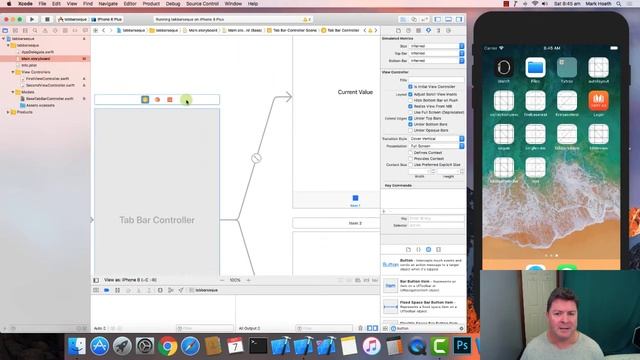
Task: Open the Debug menu
Action: (x=173, y=4)
